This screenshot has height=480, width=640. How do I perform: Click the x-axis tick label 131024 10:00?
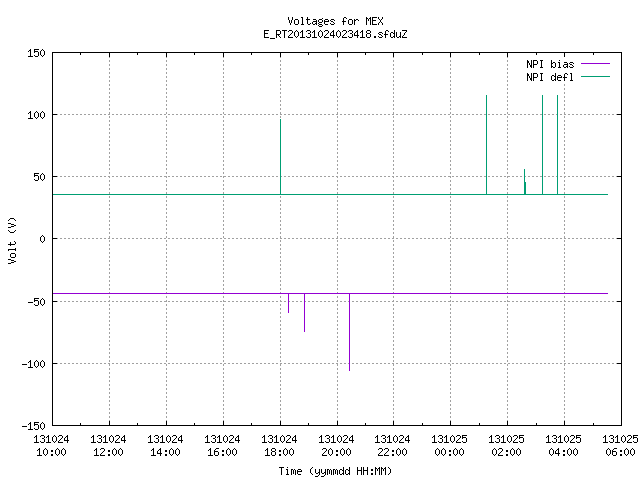click(51, 446)
